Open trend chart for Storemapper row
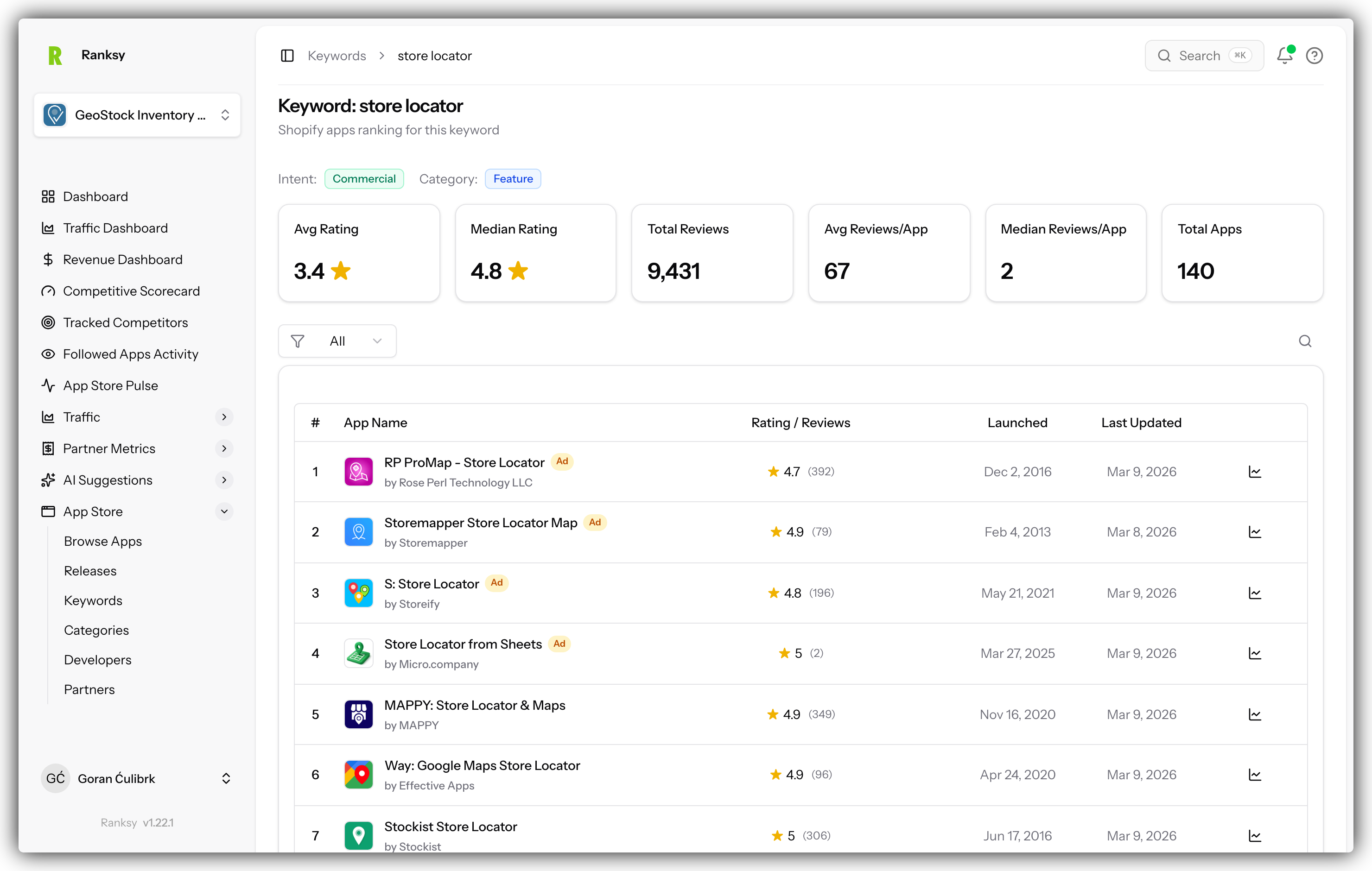Viewport: 1372px width, 871px height. point(1255,532)
